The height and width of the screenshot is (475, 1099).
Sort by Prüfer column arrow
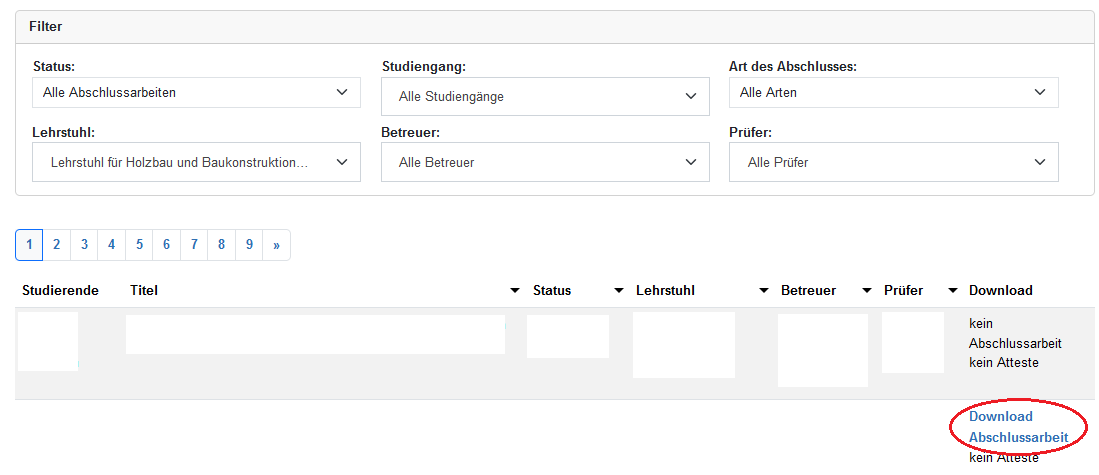944,291
